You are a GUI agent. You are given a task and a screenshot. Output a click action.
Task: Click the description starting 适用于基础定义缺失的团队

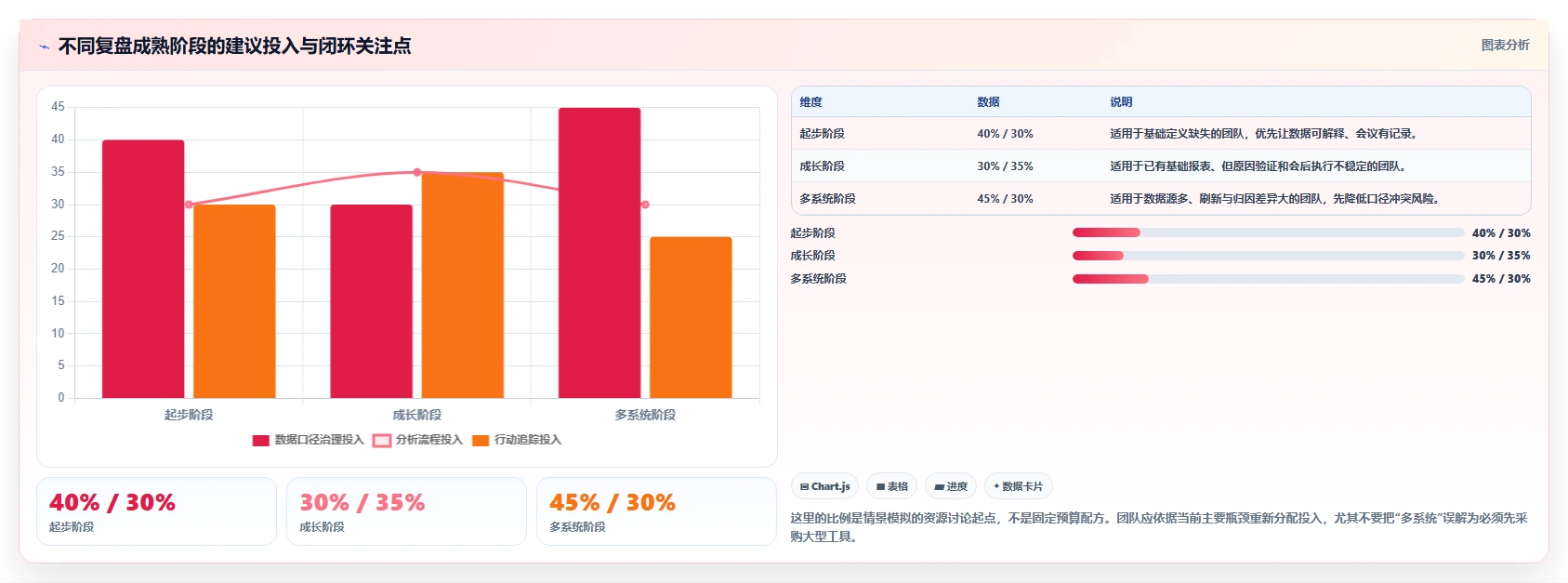[x=1266, y=134]
